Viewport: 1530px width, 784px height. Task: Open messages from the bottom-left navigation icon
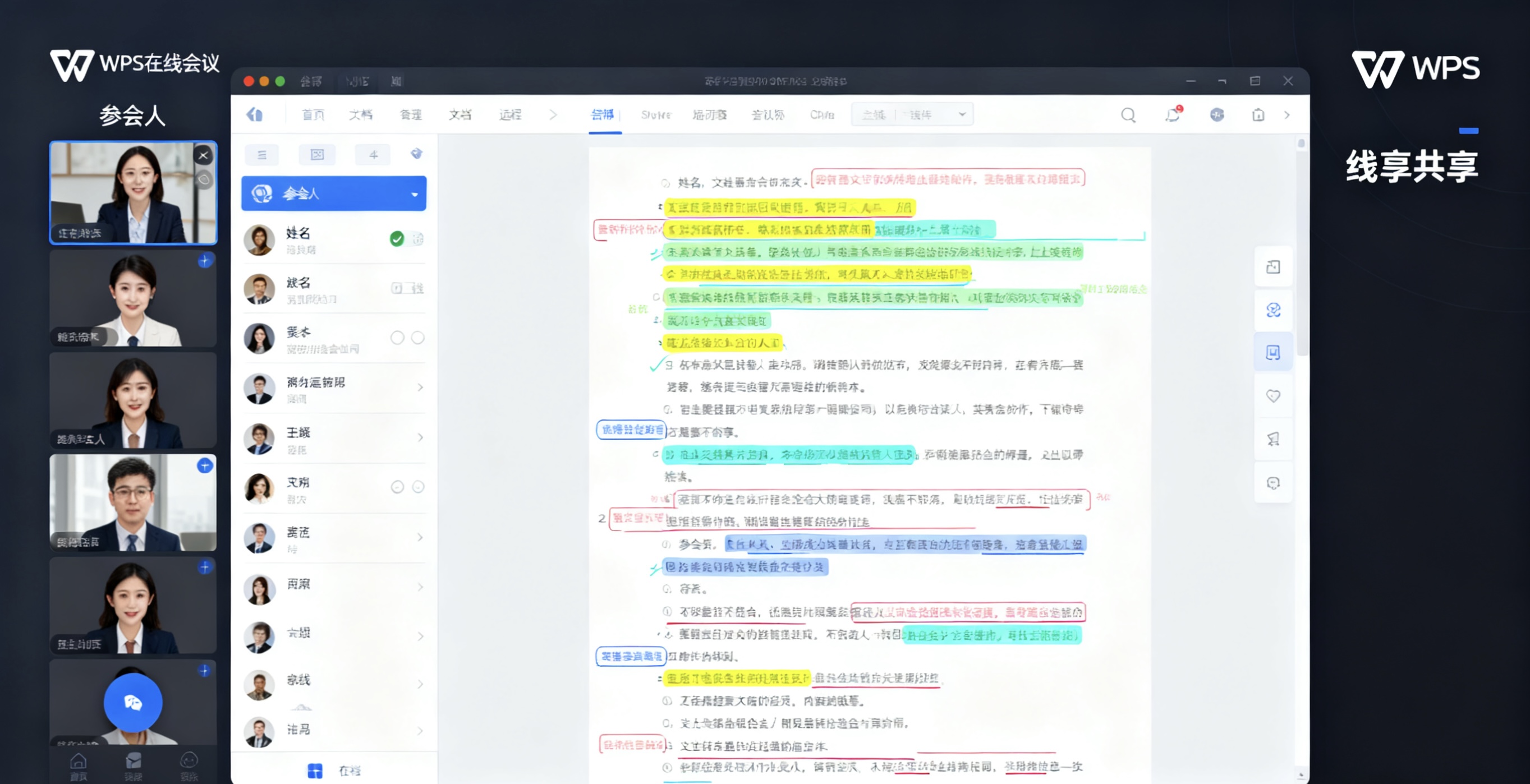pos(133,762)
